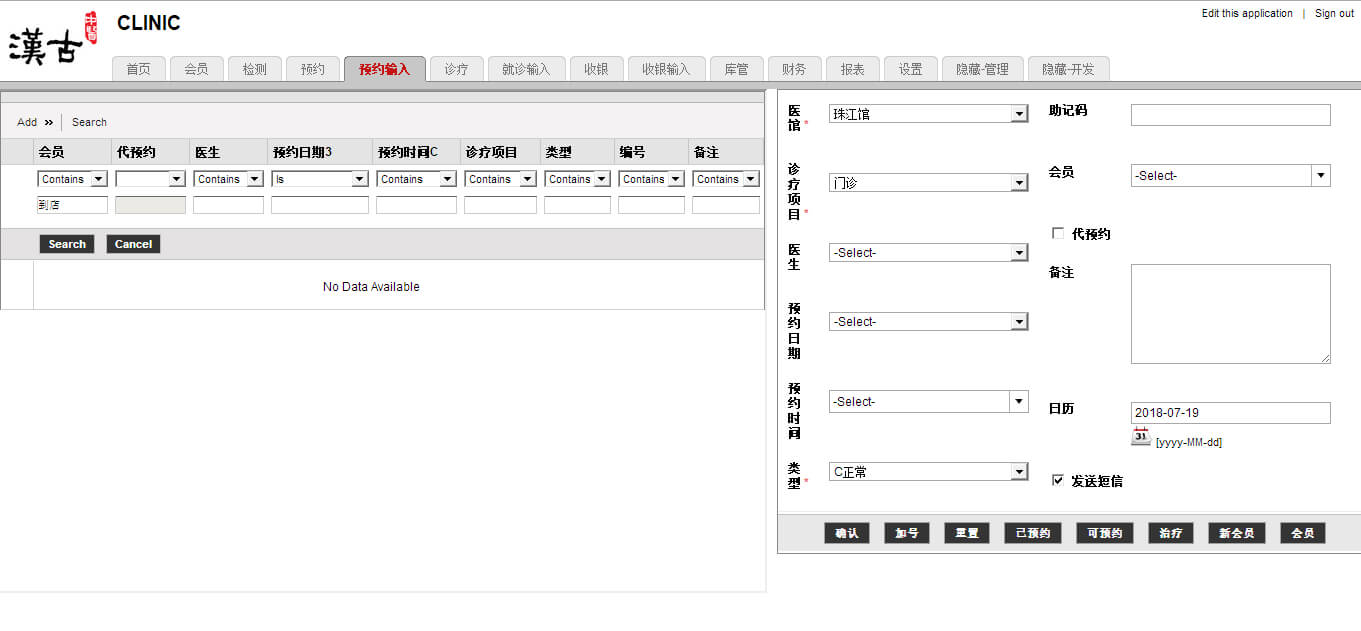Viewport: 1361px width, 631px height.
Task: Click into the 助记码 text field
Action: tap(1230, 115)
